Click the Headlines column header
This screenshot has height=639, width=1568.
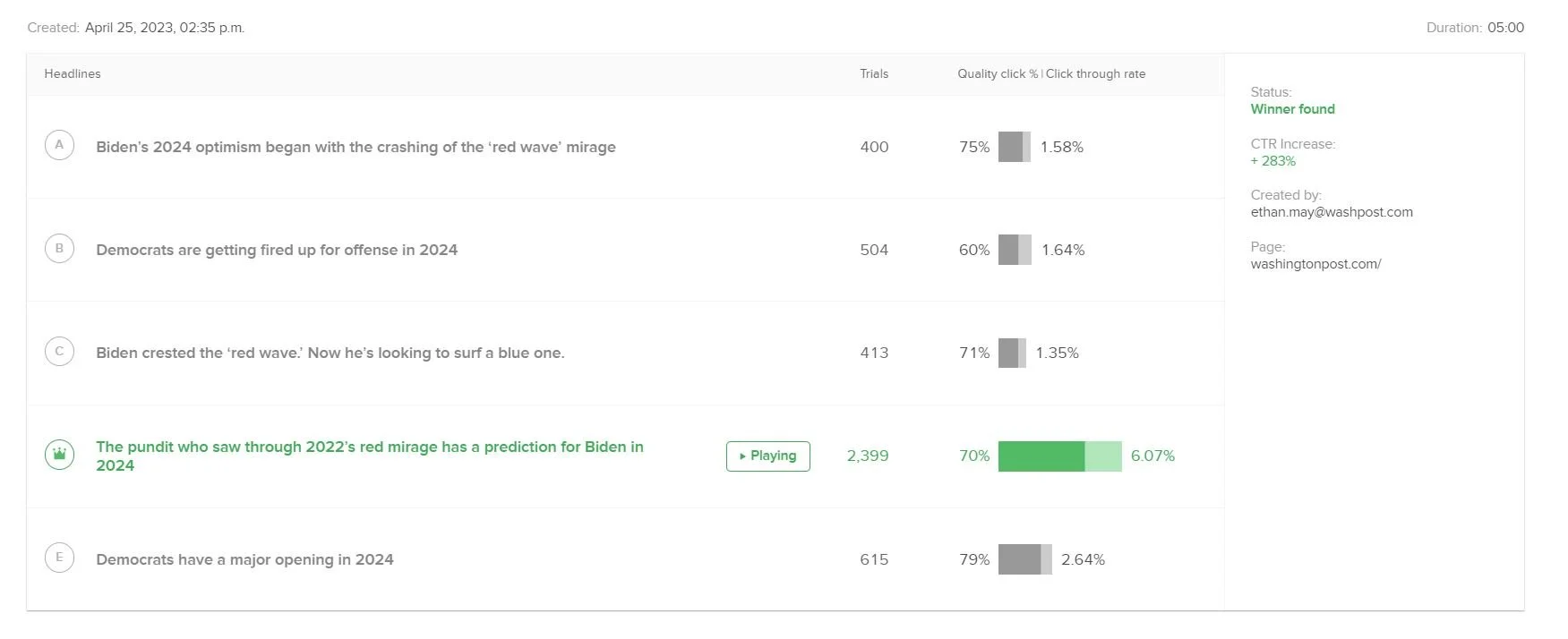point(73,73)
